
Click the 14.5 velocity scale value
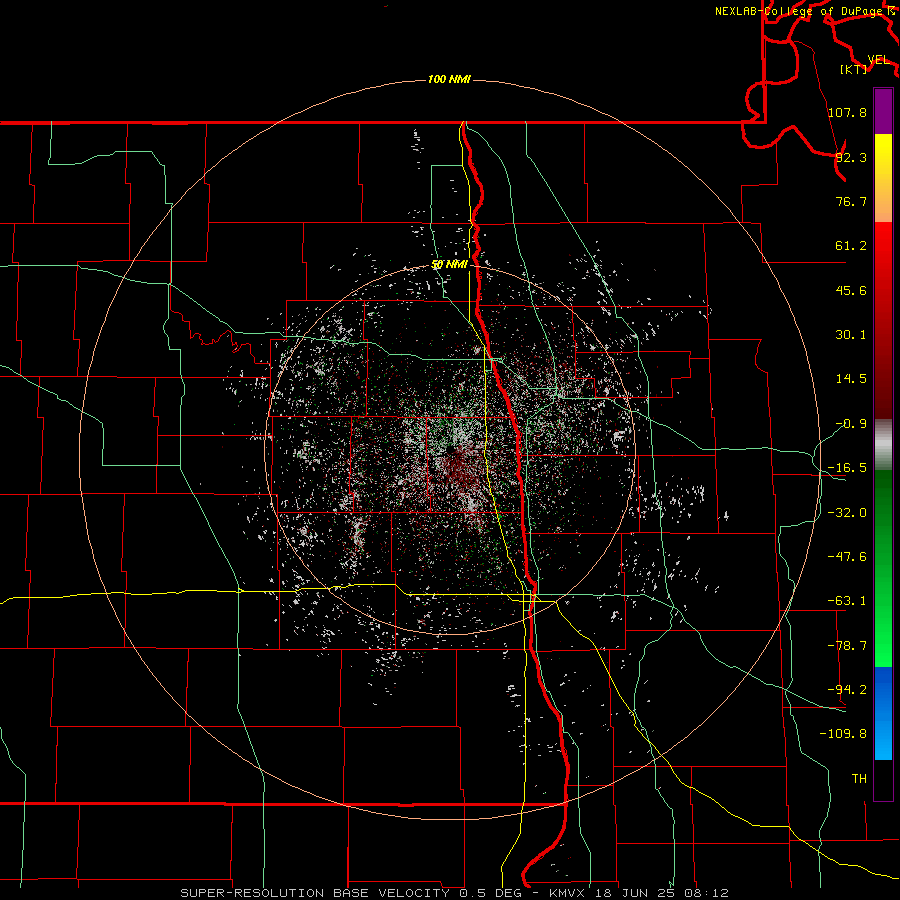point(851,379)
